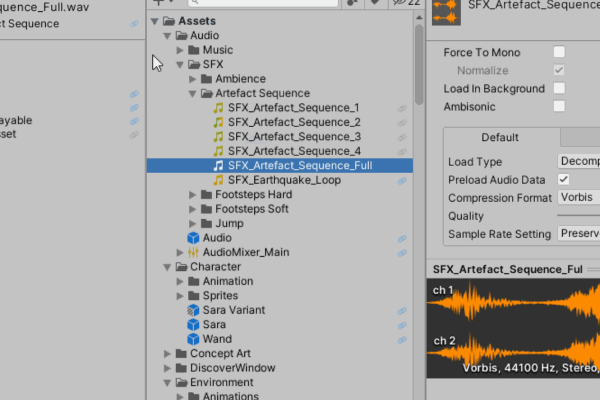Select the AudioMixer_Main mixer icon
The width and height of the screenshot is (600, 400).
tap(193, 253)
